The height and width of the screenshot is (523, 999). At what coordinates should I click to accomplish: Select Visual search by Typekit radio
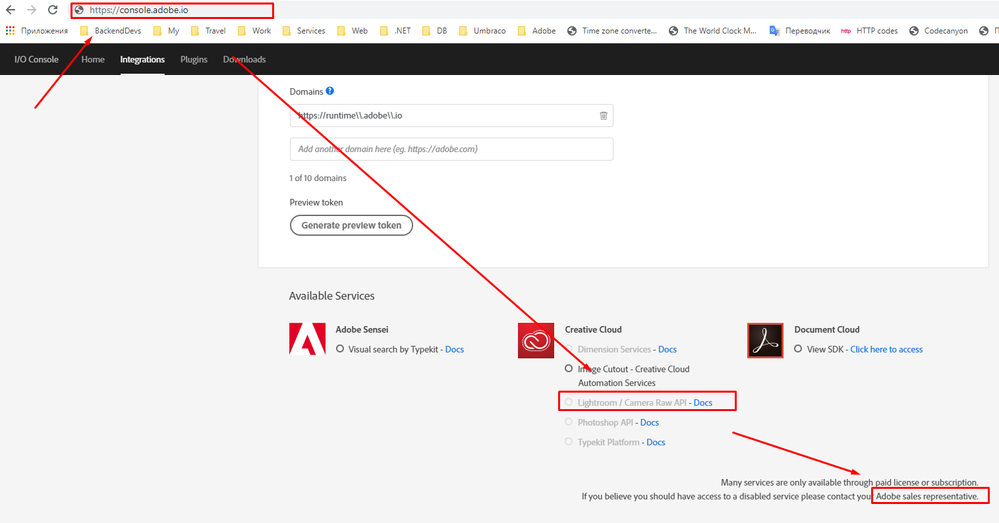(340, 348)
